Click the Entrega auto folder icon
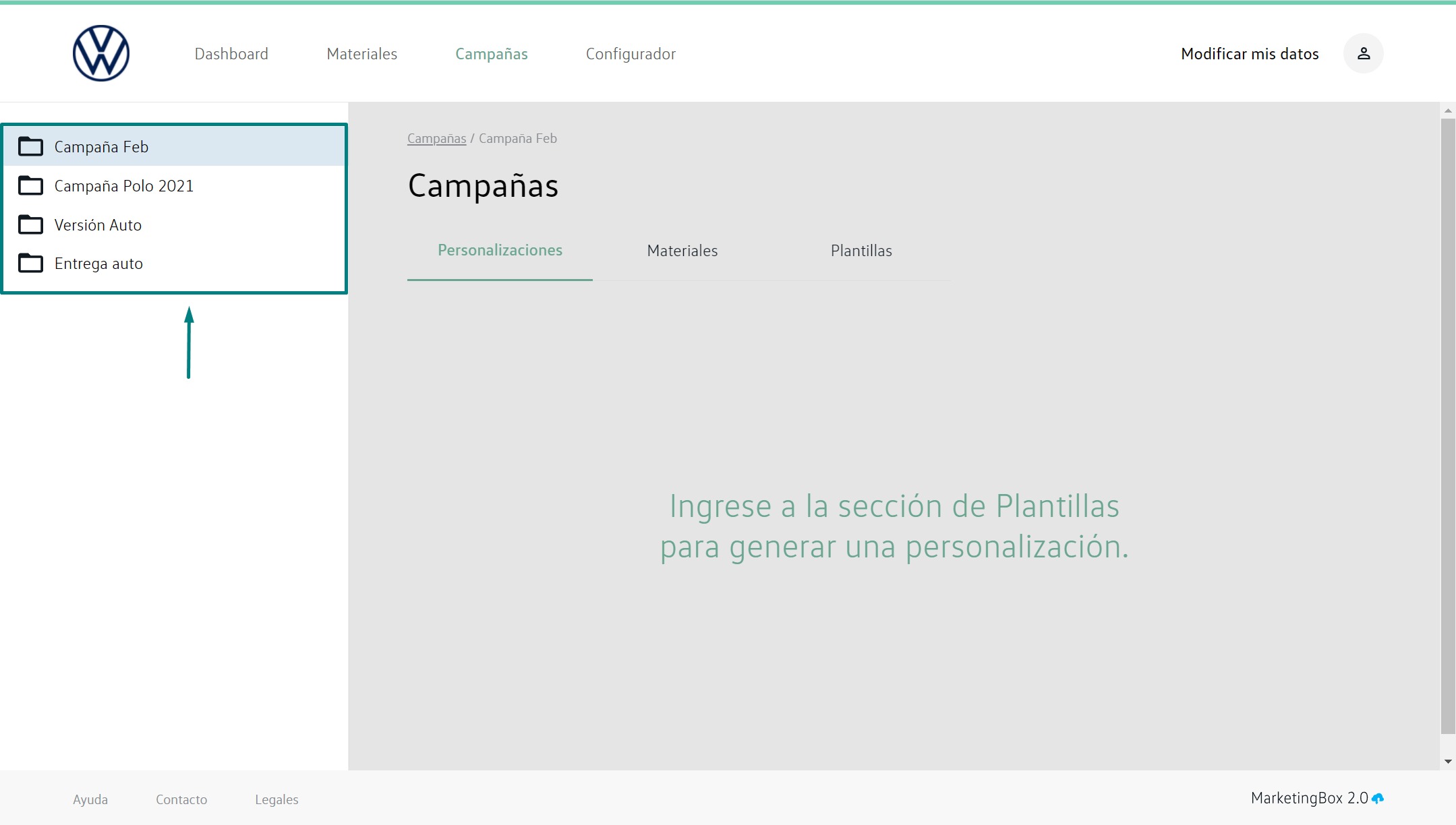This screenshot has height=825, width=1456. click(x=30, y=264)
